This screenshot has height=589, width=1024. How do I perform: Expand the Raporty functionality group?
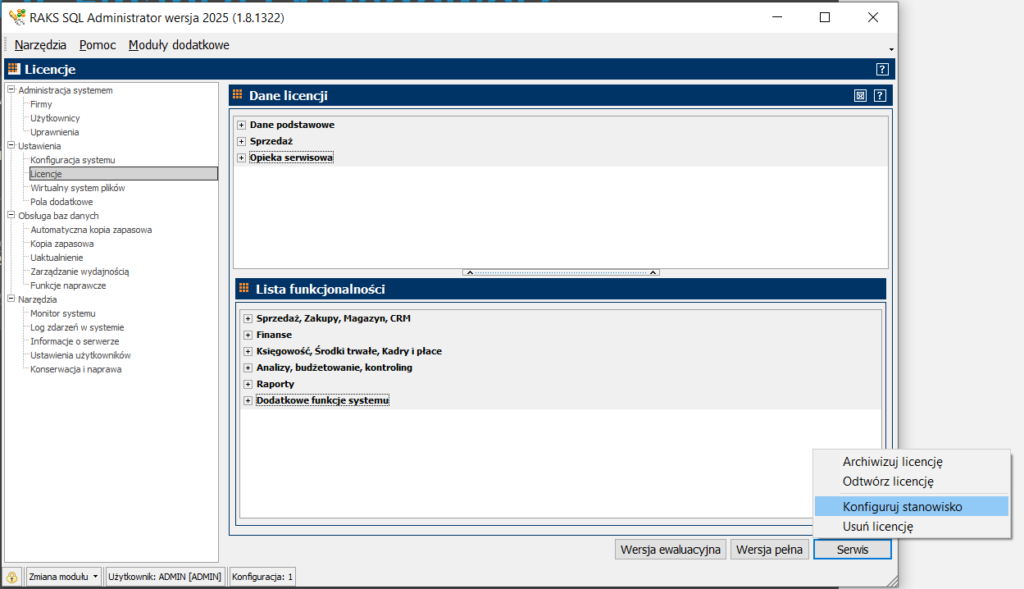(x=248, y=384)
